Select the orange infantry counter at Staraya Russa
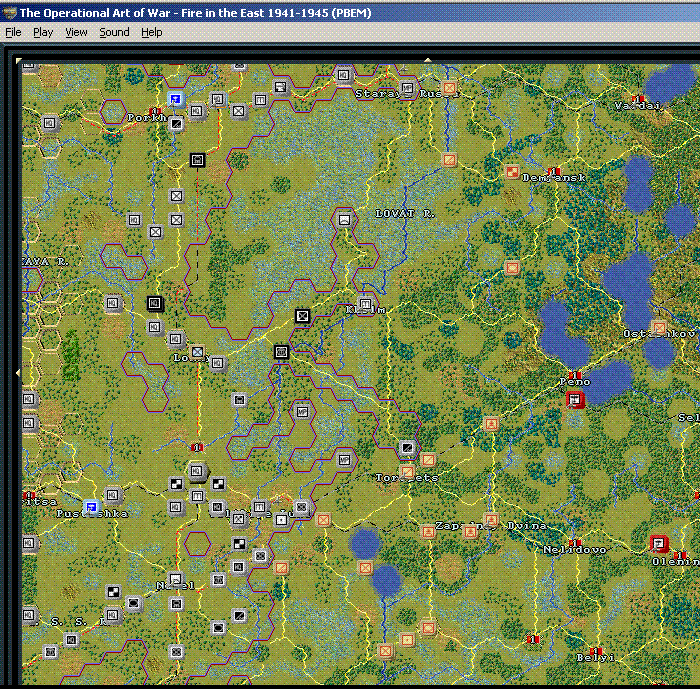The image size is (700, 689). [x=450, y=88]
